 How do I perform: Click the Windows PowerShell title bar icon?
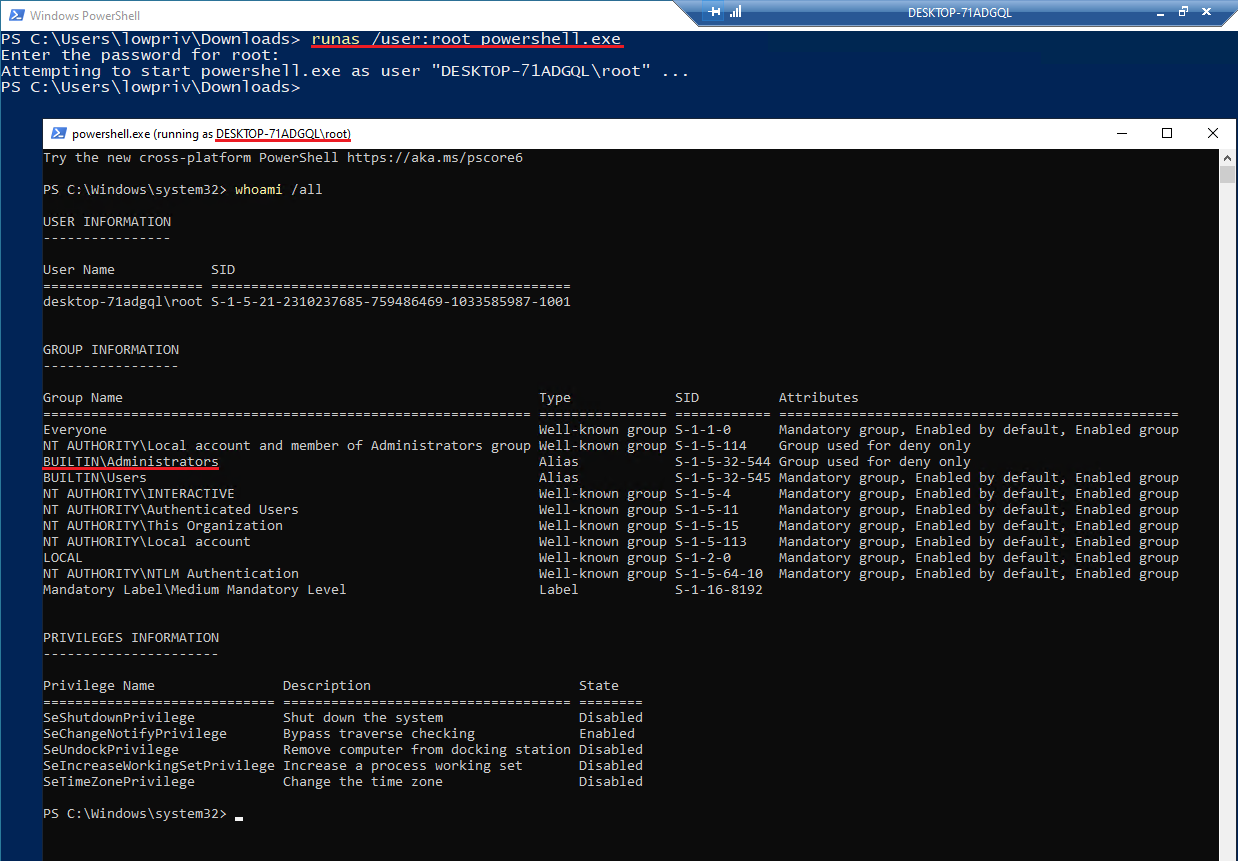click(x=15, y=15)
